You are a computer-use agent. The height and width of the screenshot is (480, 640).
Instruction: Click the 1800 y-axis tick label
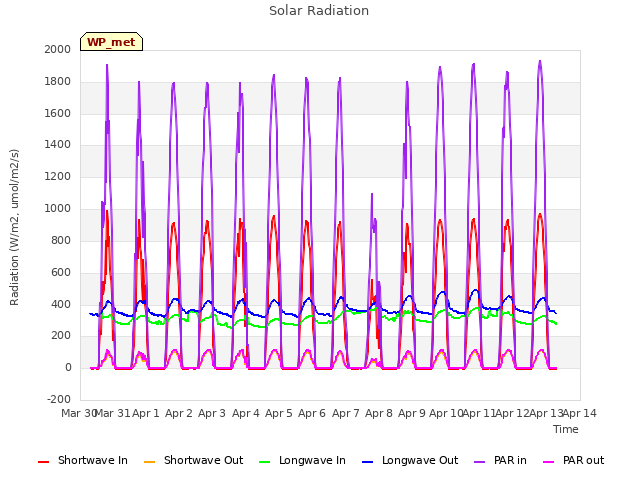pyautogui.click(x=58, y=82)
